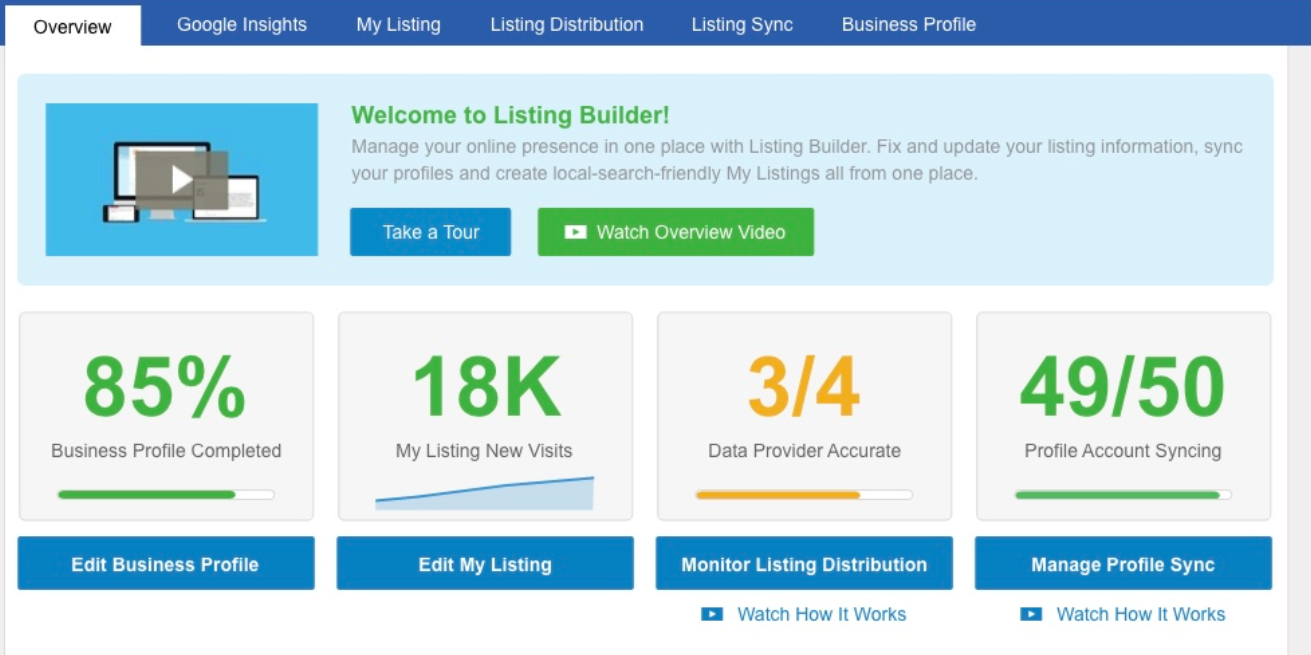
Task: Click video icon under Monitor Listing Distribution
Action: (x=712, y=614)
